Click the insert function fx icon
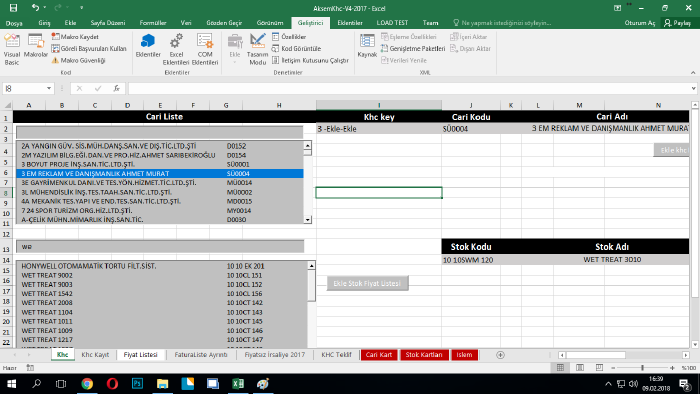Screen dimensions: 700x394 (x=117, y=88)
